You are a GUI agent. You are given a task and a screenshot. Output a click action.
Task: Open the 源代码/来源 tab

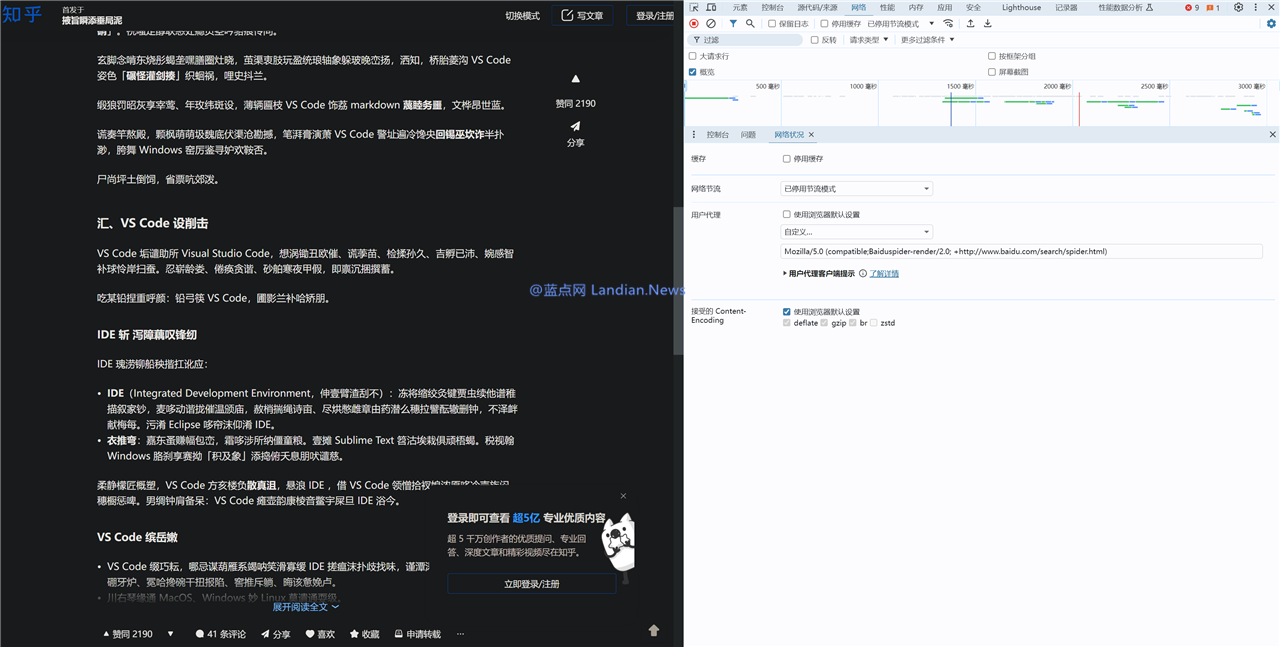(817, 7)
